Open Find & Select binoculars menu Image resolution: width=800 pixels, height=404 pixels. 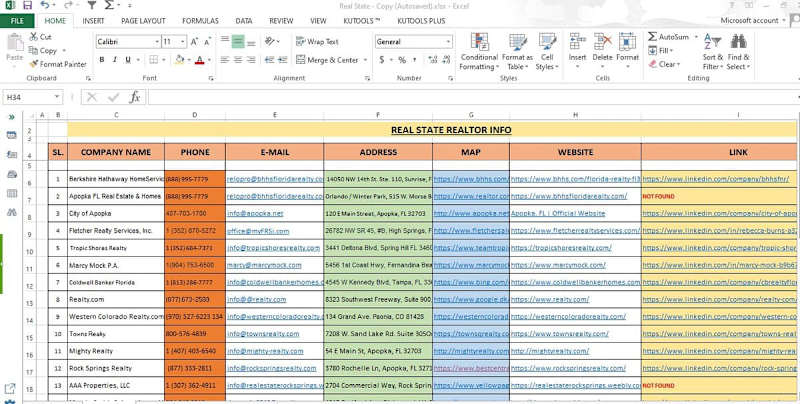[738, 52]
